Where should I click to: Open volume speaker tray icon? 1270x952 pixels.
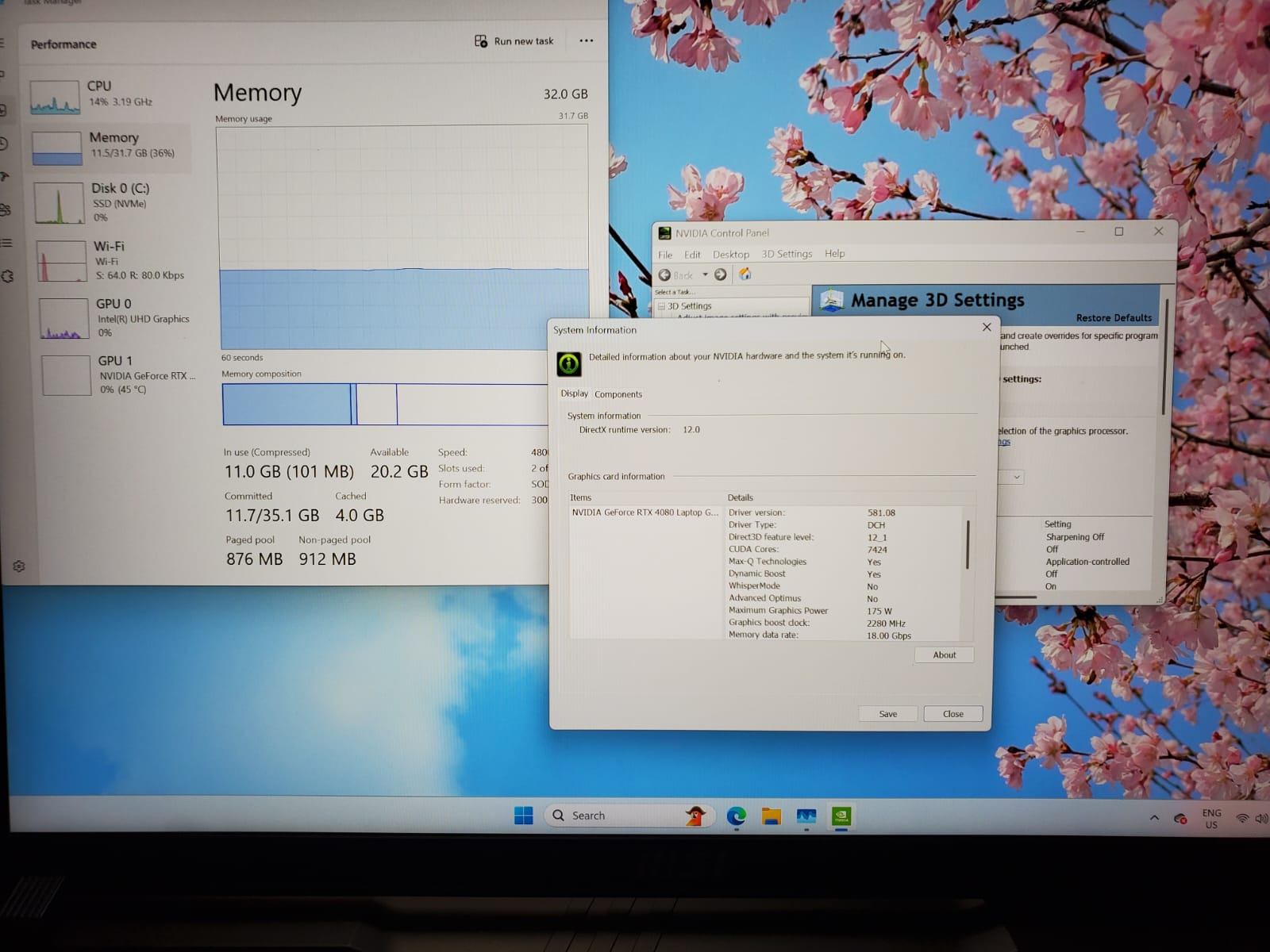click(x=1260, y=818)
